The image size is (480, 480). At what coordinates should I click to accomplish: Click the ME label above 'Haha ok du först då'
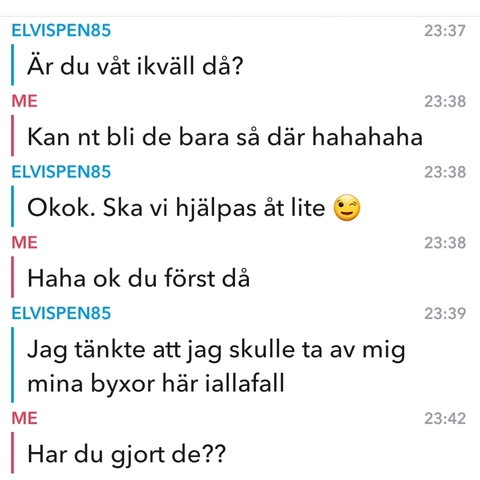[24, 242]
